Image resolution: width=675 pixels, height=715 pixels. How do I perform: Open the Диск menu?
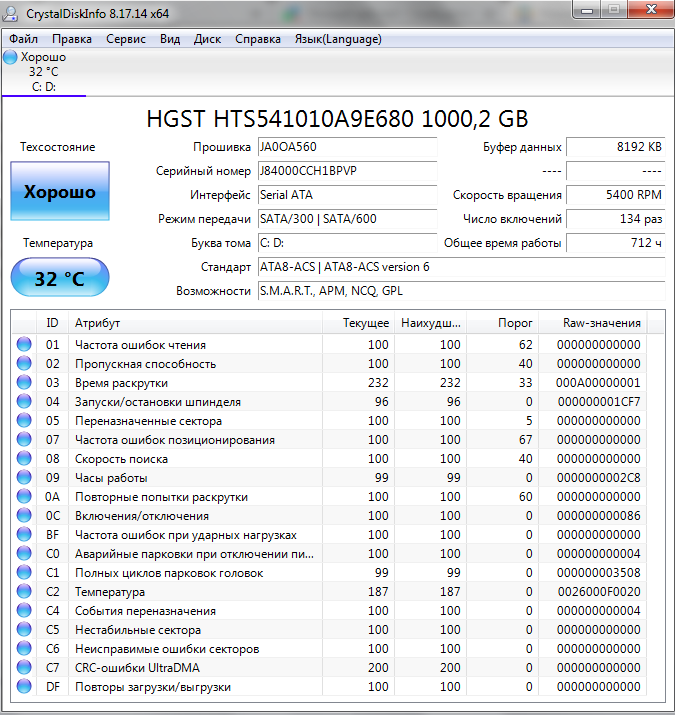click(x=207, y=39)
